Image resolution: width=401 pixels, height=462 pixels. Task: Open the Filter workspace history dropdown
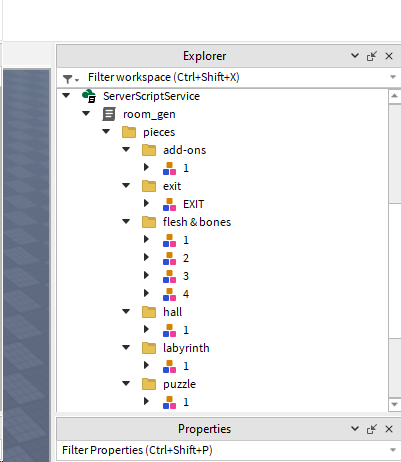393,77
